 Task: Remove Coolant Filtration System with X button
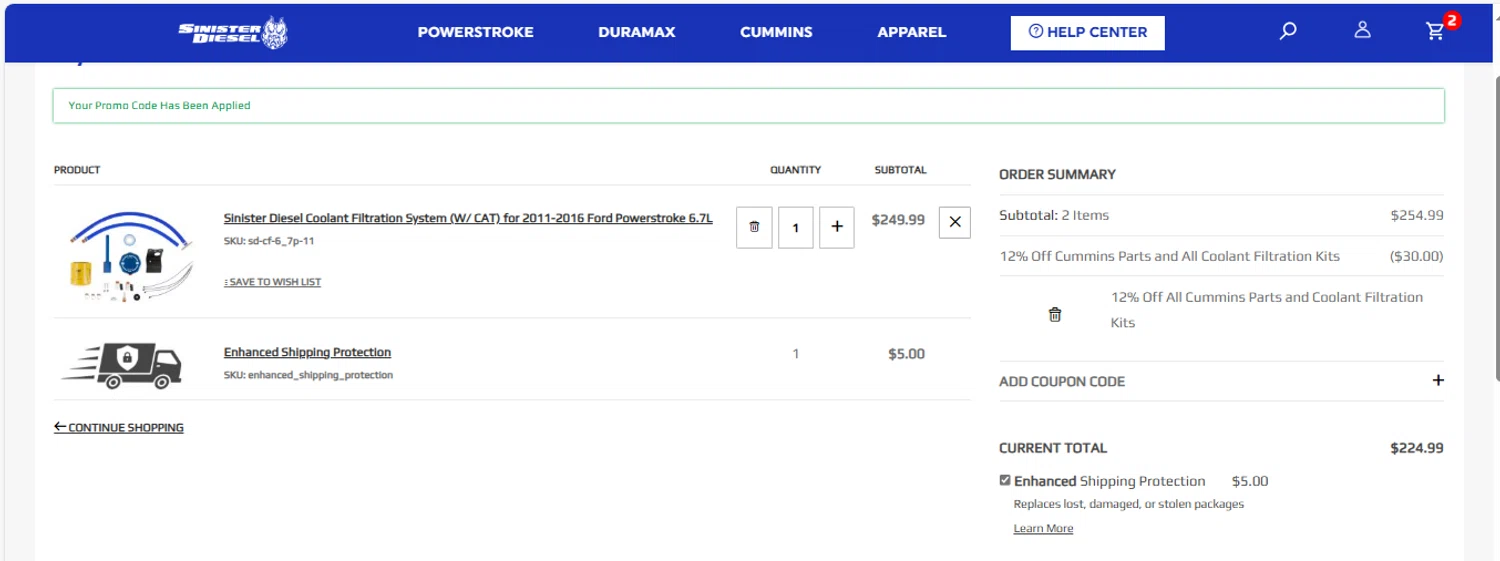(955, 222)
